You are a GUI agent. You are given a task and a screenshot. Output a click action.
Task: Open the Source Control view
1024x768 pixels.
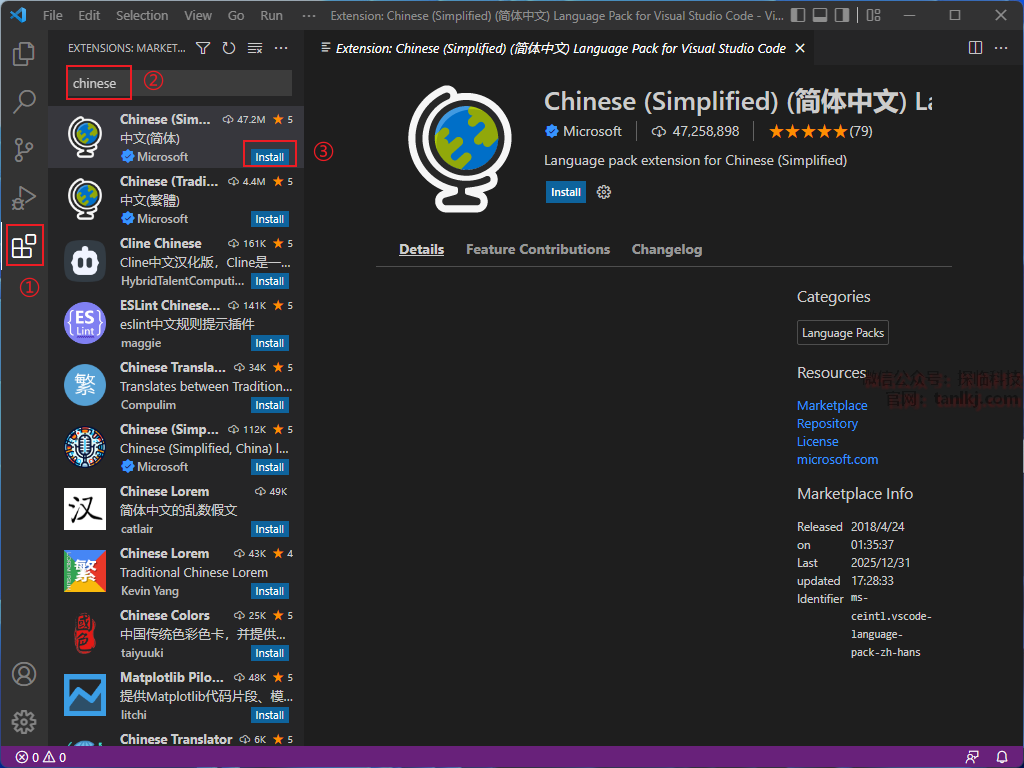[x=24, y=150]
